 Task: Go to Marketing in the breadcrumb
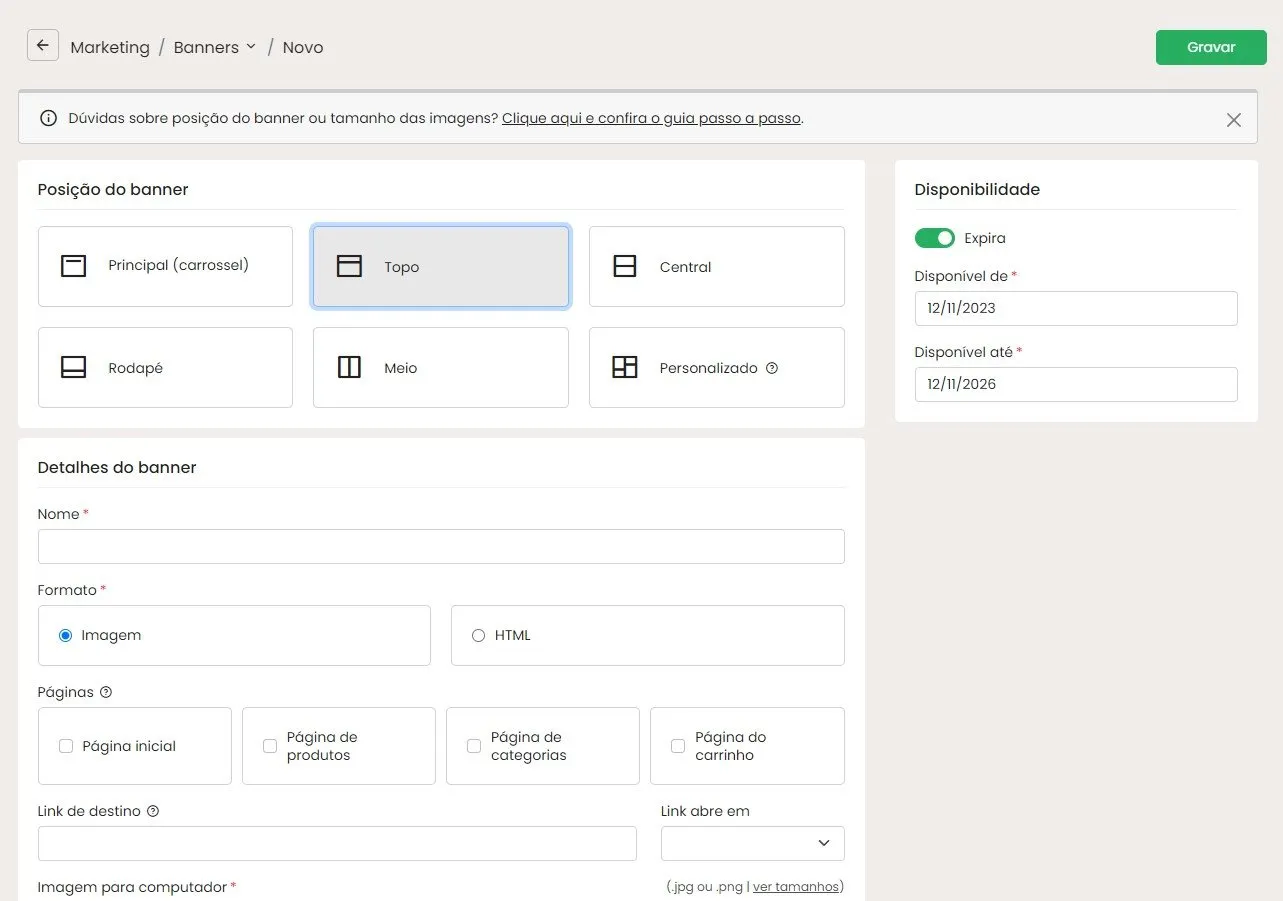click(x=110, y=47)
